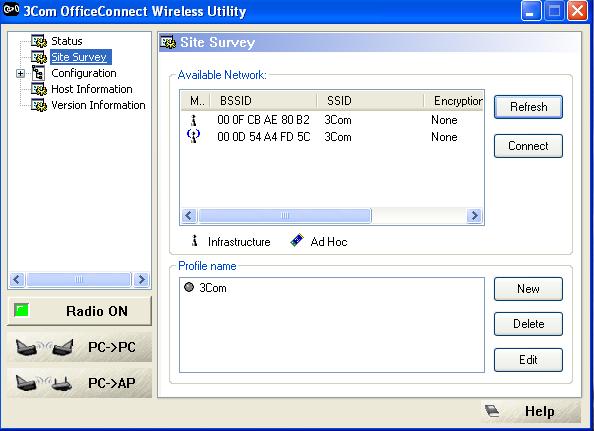The image size is (594, 431).
Task: Click None encryption of 00 0D 54 A4 FD 5C
Action: 444,137
